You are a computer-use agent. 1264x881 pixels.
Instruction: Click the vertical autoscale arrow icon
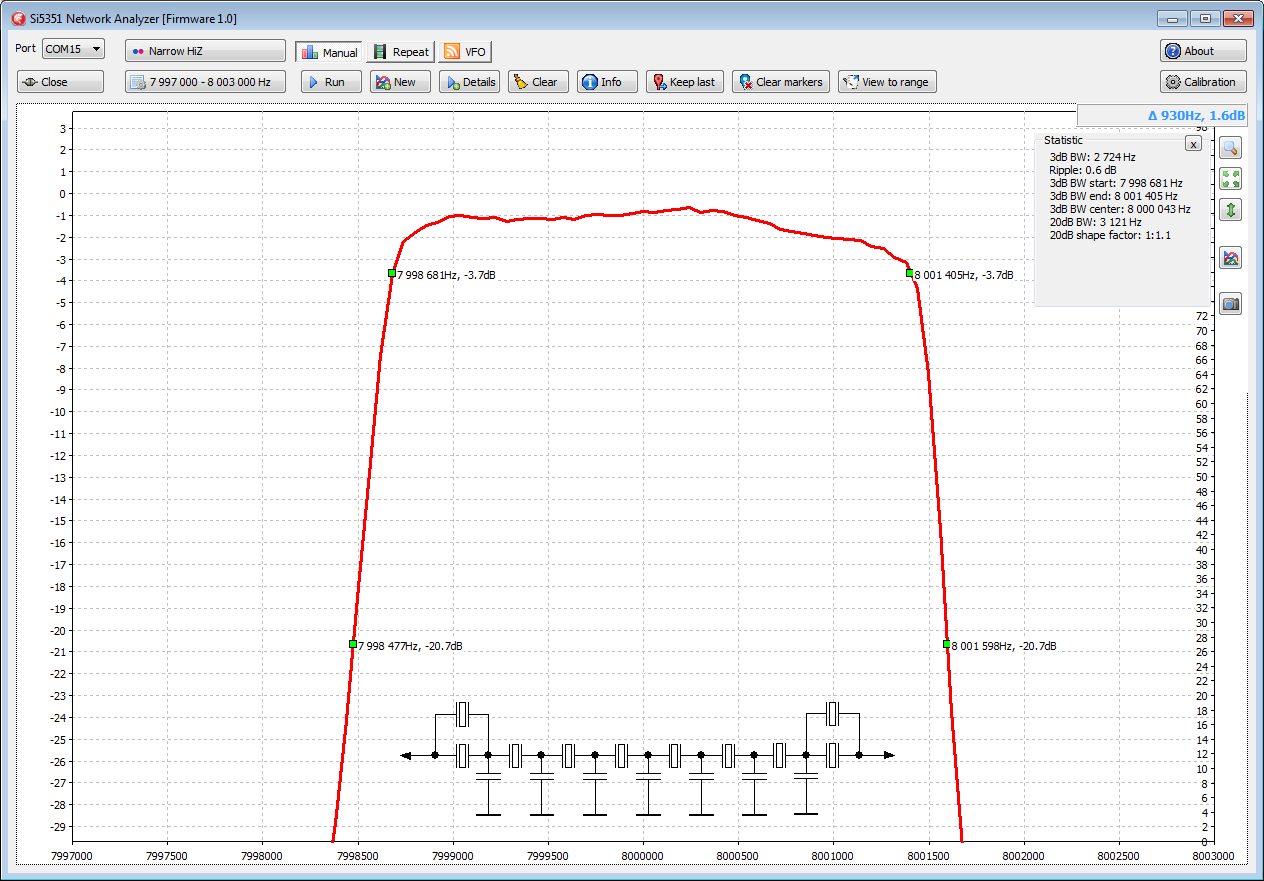[x=1231, y=210]
